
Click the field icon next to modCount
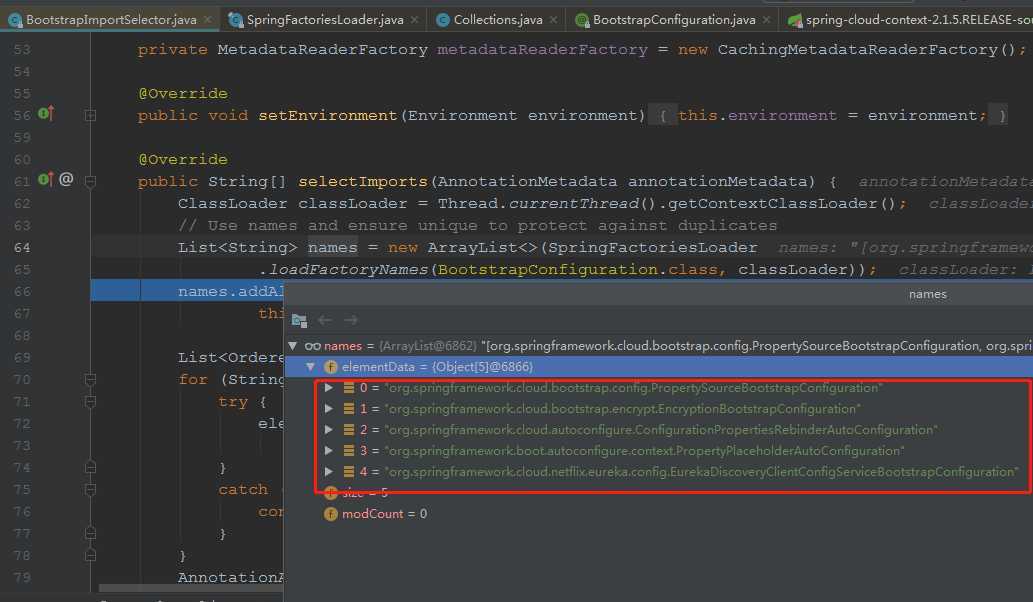point(331,514)
